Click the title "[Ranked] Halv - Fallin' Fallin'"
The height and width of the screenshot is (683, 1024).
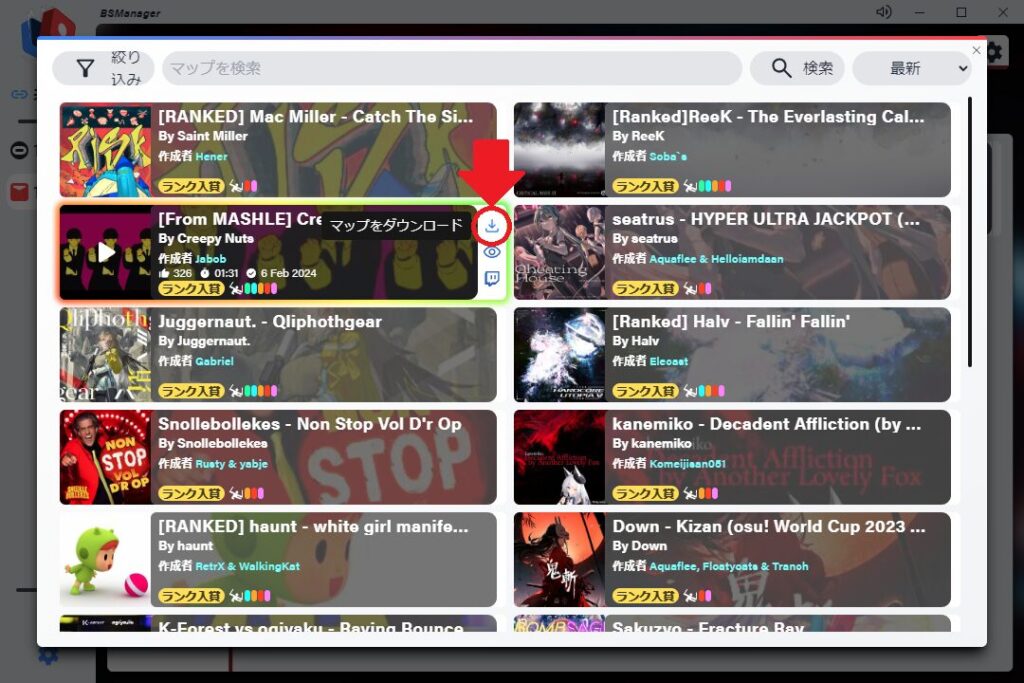click(731, 322)
